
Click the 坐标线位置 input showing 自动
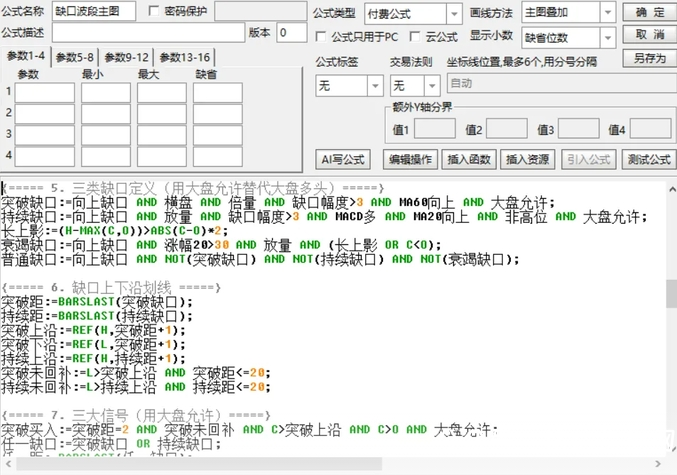coord(562,83)
